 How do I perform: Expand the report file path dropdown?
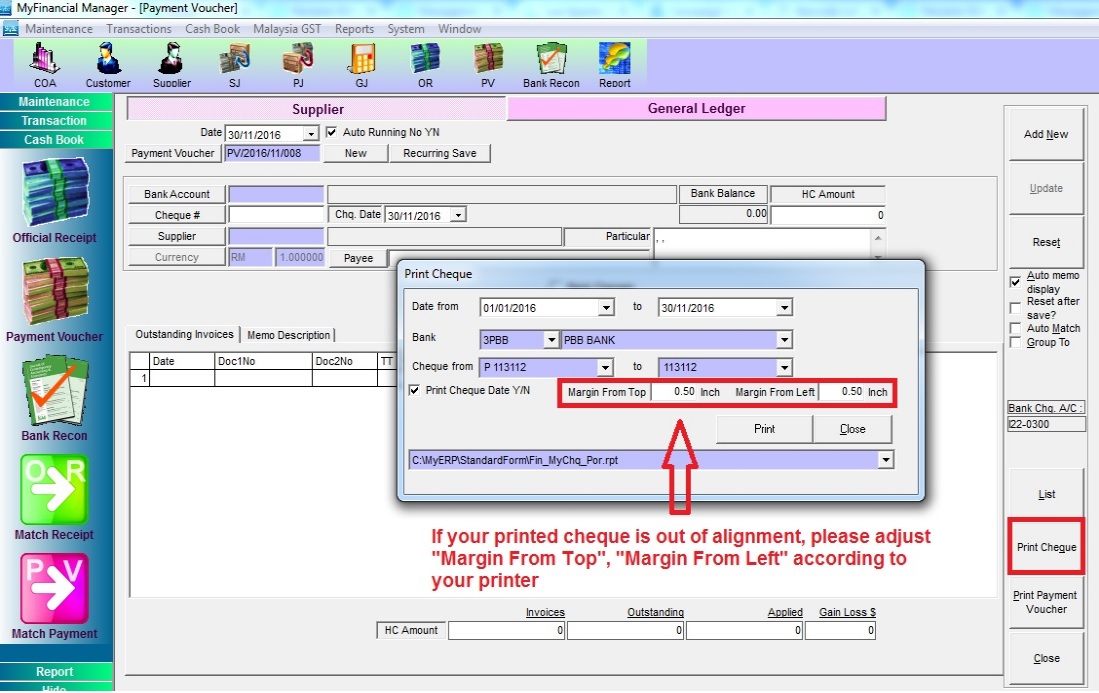pos(884,460)
